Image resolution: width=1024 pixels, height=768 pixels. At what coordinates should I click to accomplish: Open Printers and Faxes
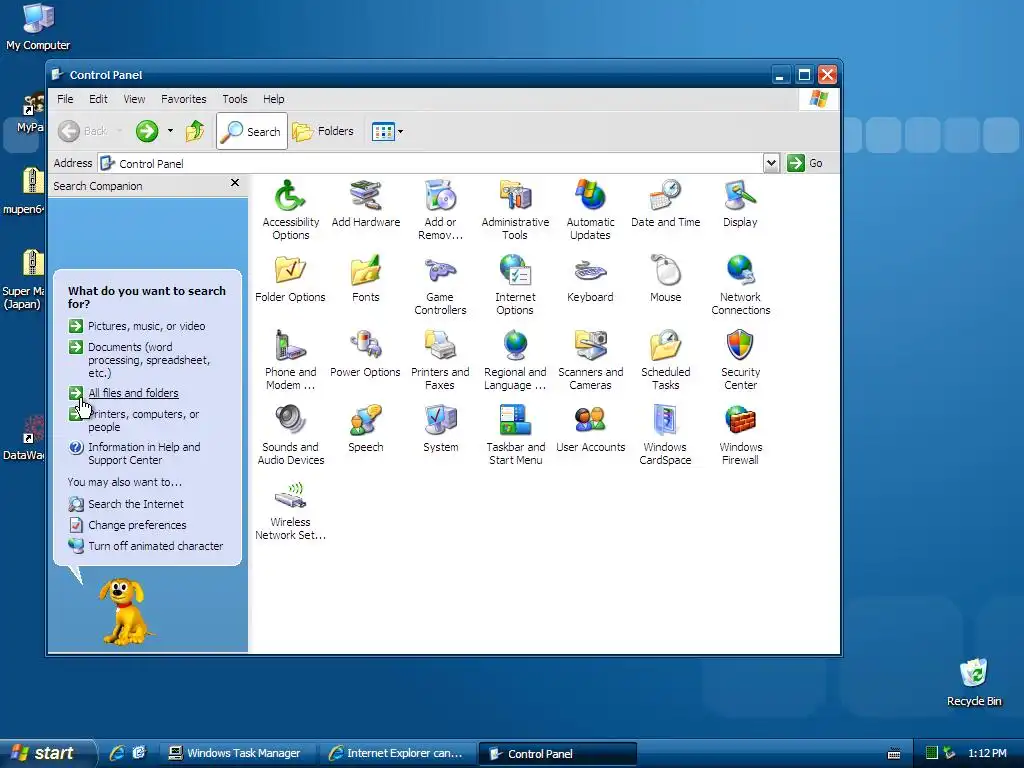point(440,360)
